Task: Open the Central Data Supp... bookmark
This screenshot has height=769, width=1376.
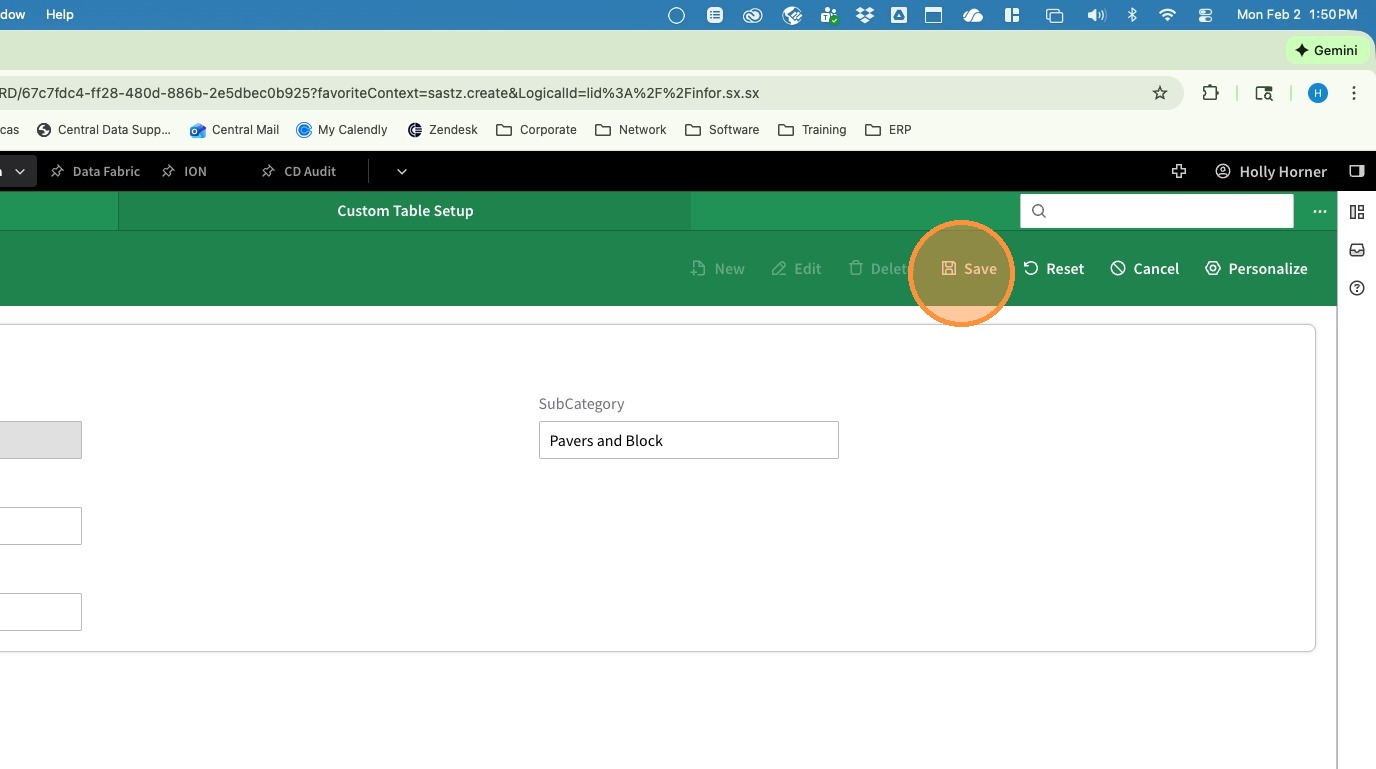Action: 104,130
